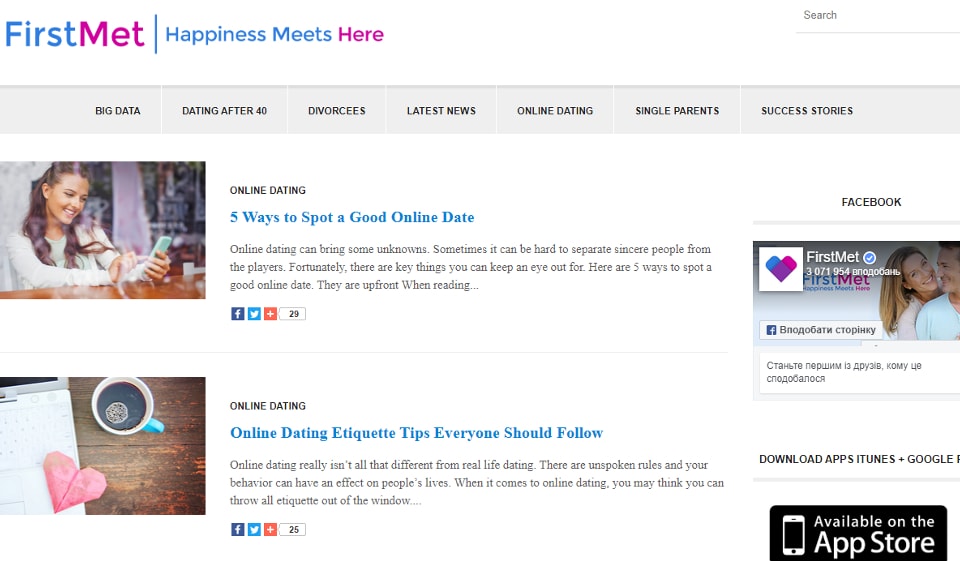The width and height of the screenshot is (960, 561).
Task: Click the FirstMet logo in header
Action: [75, 34]
